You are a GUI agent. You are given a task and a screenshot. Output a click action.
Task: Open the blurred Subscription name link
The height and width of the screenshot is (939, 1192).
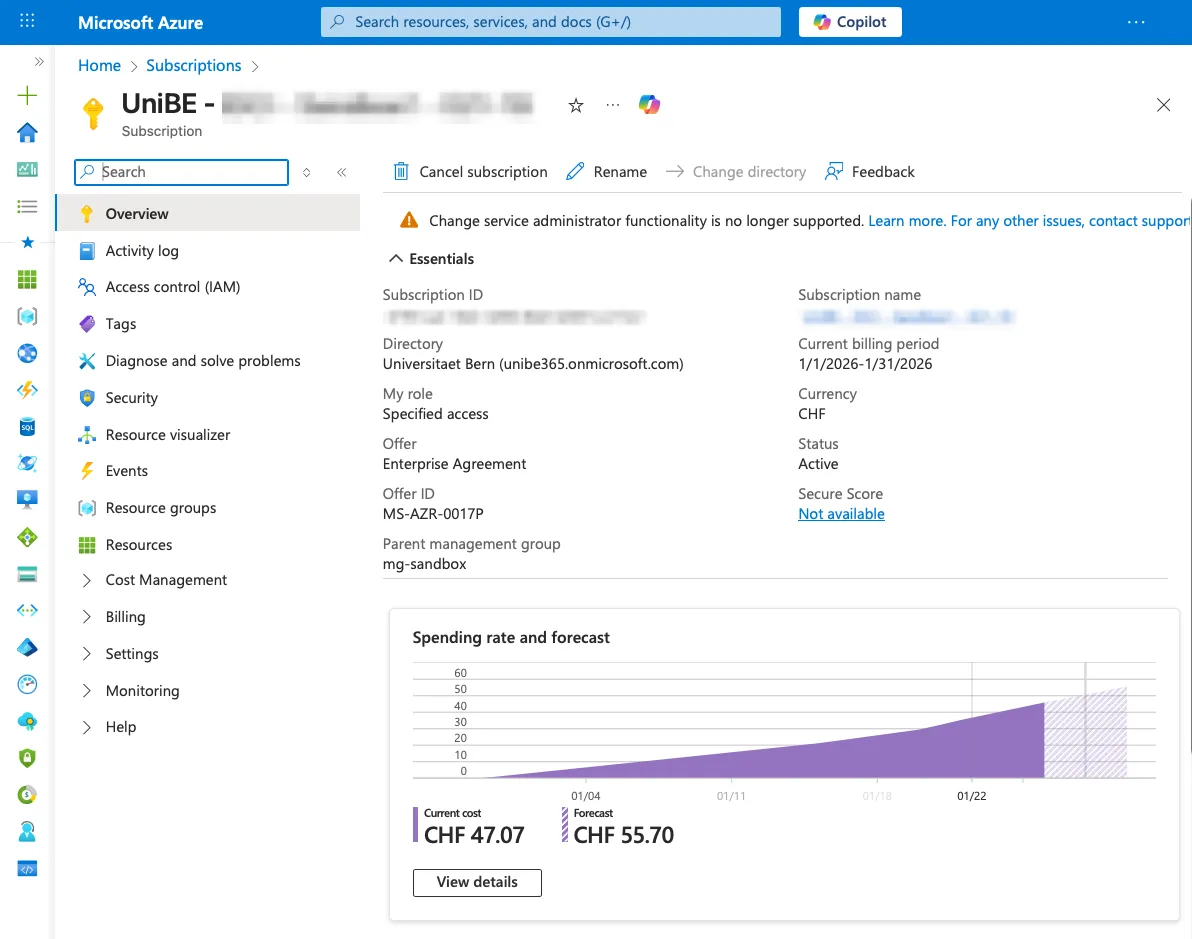tap(908, 316)
